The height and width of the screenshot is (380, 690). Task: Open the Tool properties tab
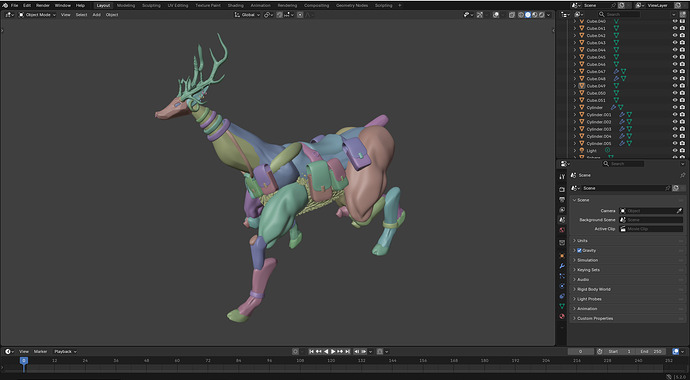(562, 176)
